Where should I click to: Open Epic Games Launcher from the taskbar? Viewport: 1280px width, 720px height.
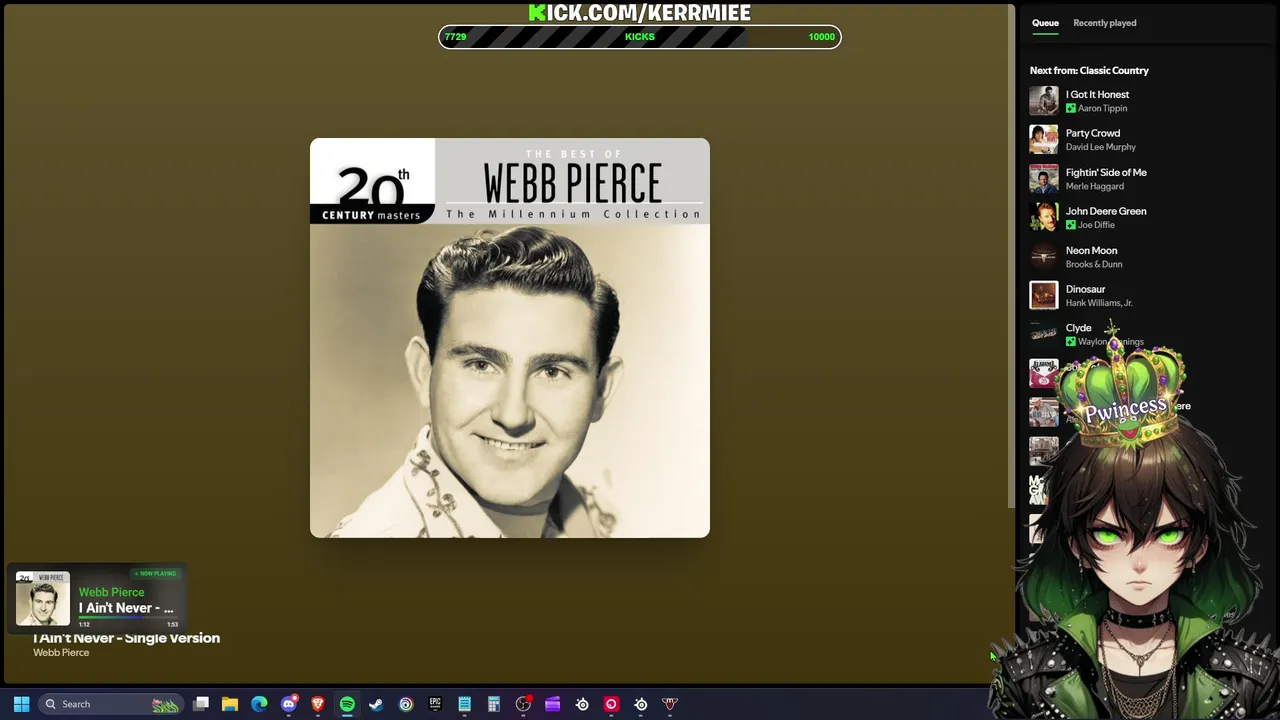point(435,704)
